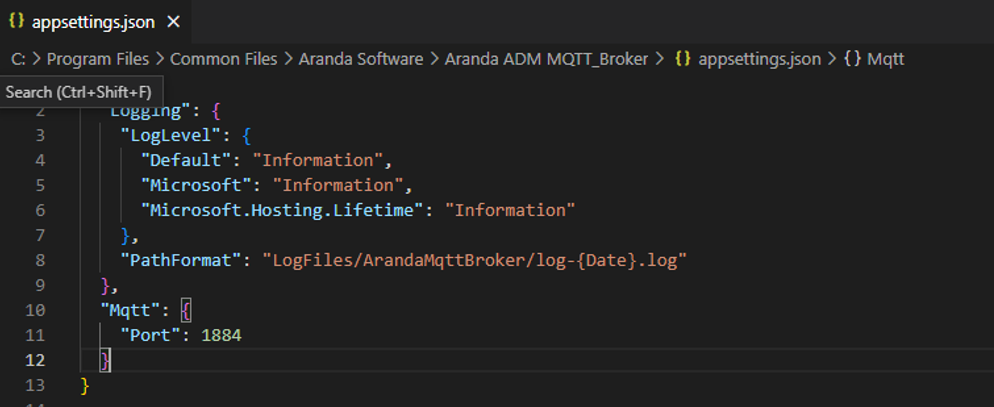Screen dimensions: 994x407
Task: Click appsettings.json breadcrumb item
Action: pyautogui.click(x=759, y=60)
